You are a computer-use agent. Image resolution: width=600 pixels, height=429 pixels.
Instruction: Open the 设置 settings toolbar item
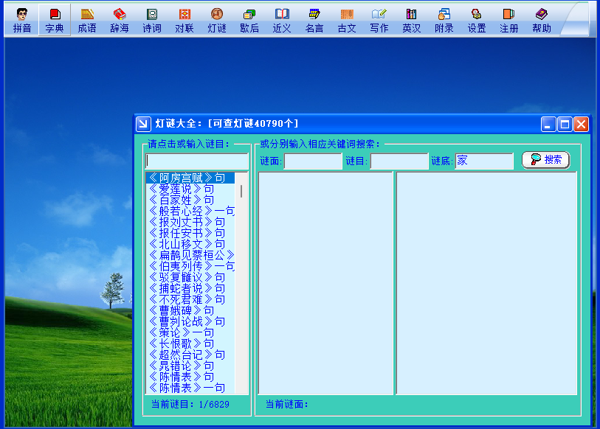pyautogui.click(x=477, y=20)
